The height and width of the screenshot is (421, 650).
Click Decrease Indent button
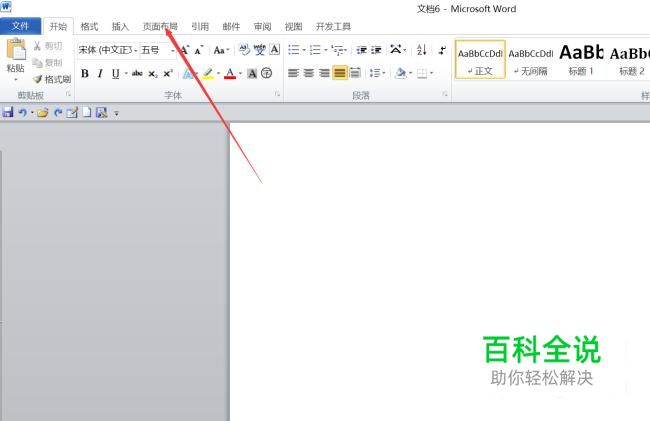point(362,50)
